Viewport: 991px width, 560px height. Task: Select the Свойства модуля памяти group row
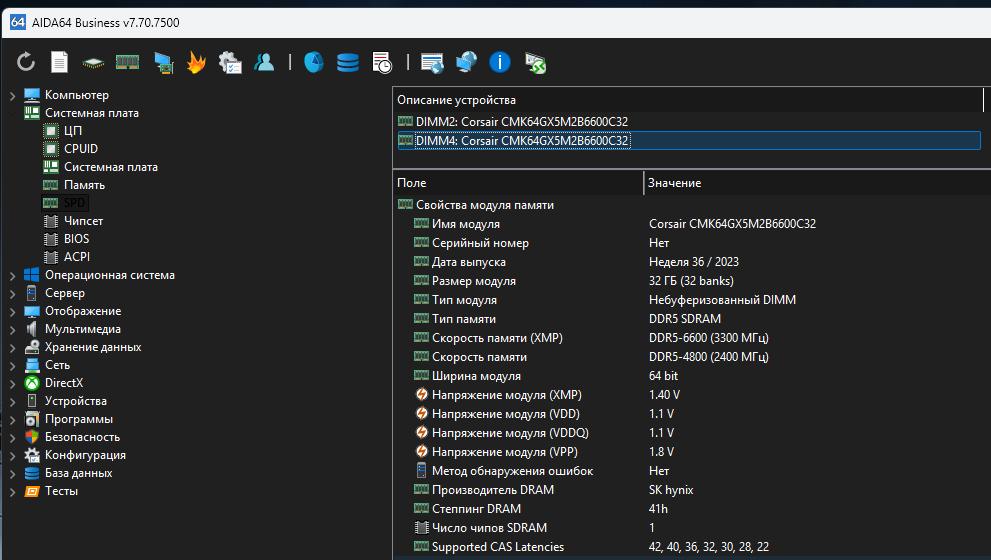[692, 205]
